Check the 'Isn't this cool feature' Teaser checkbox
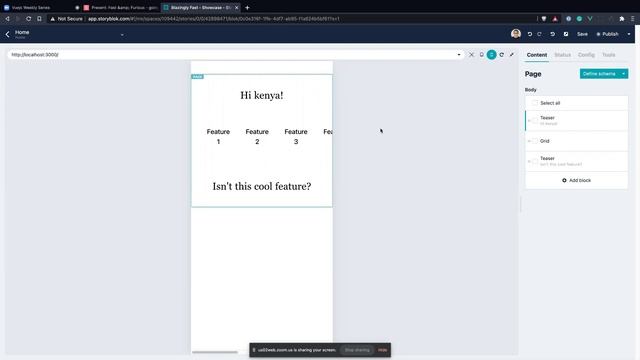This screenshot has width=640, height=360. (535, 161)
